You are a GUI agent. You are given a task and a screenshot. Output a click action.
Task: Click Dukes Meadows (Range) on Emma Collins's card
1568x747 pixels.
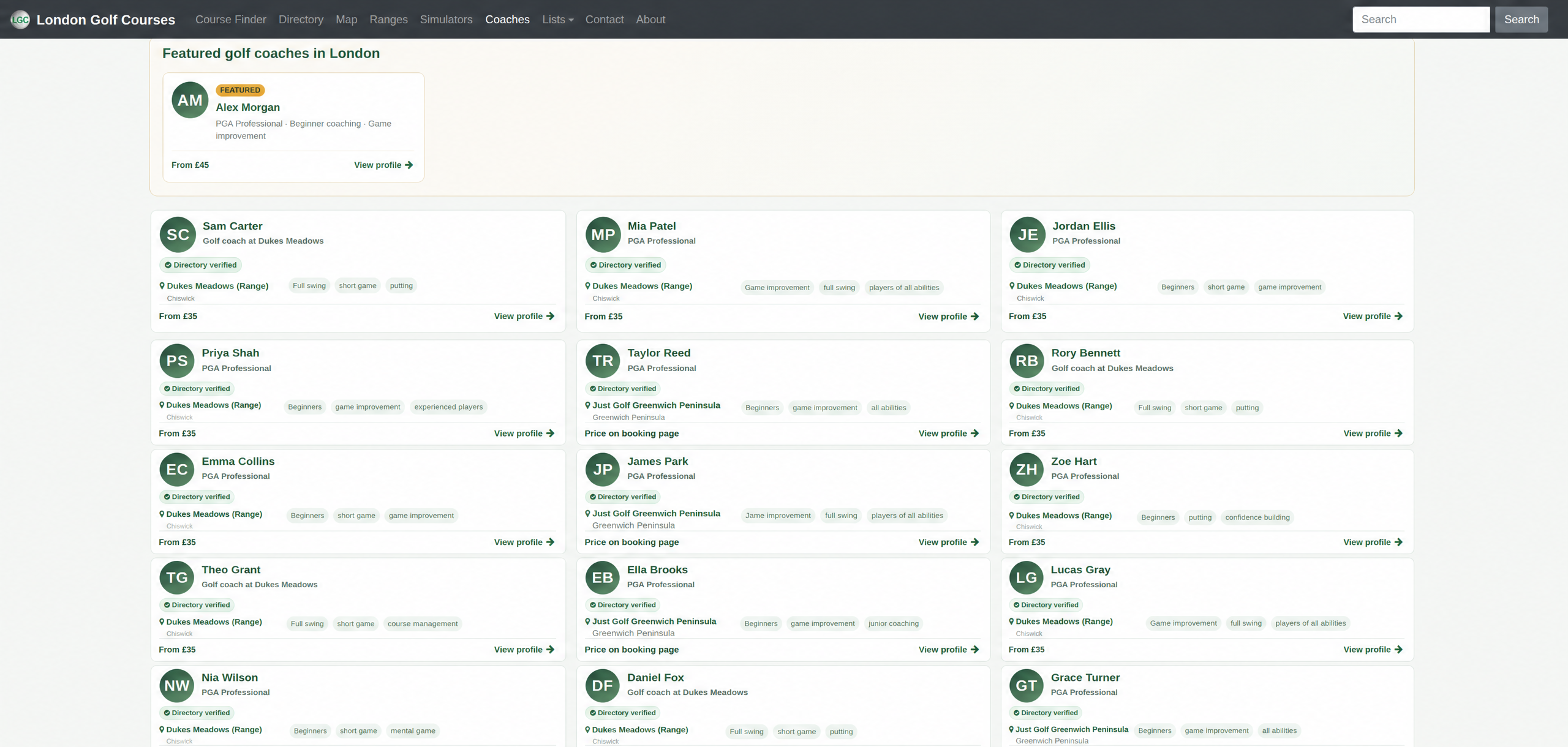point(214,514)
